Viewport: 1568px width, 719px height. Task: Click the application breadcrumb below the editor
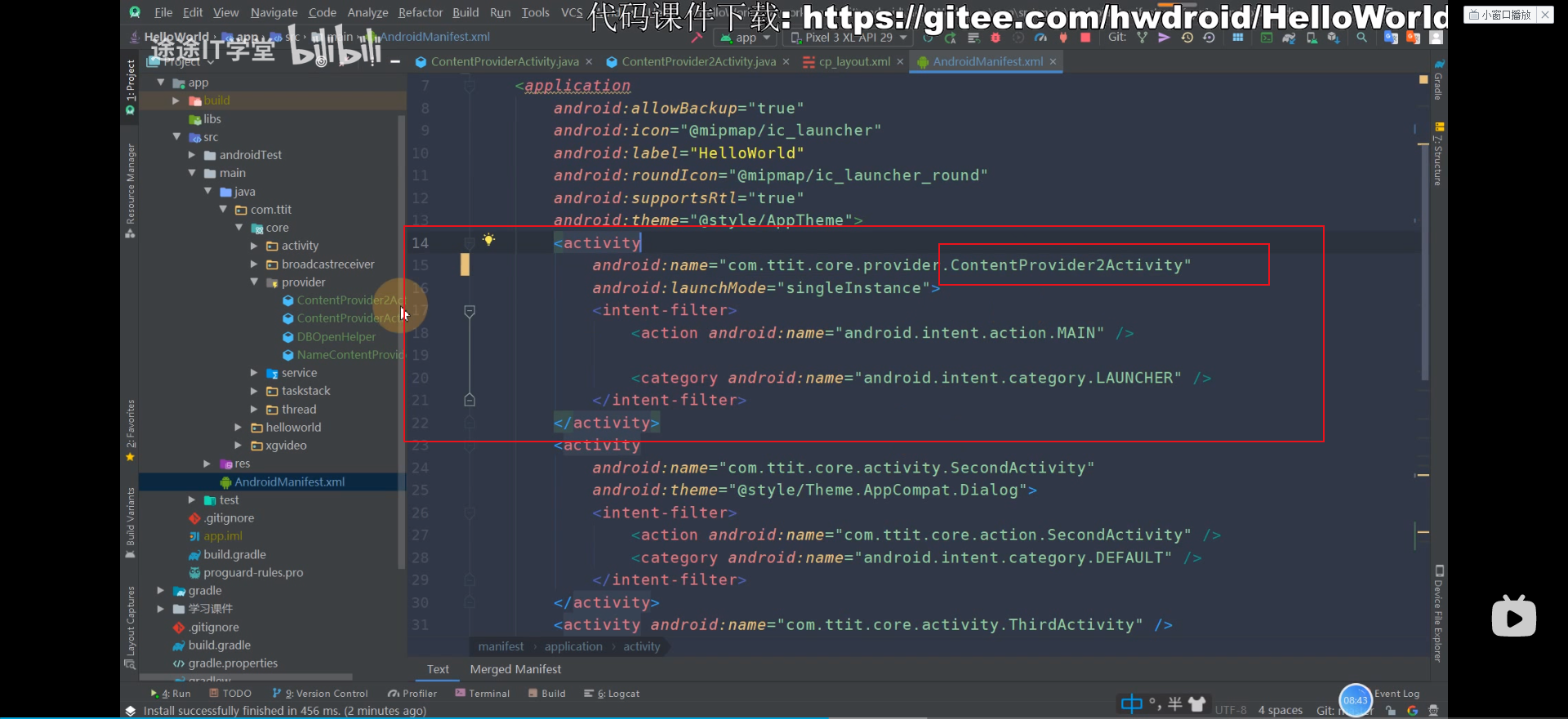[573, 646]
